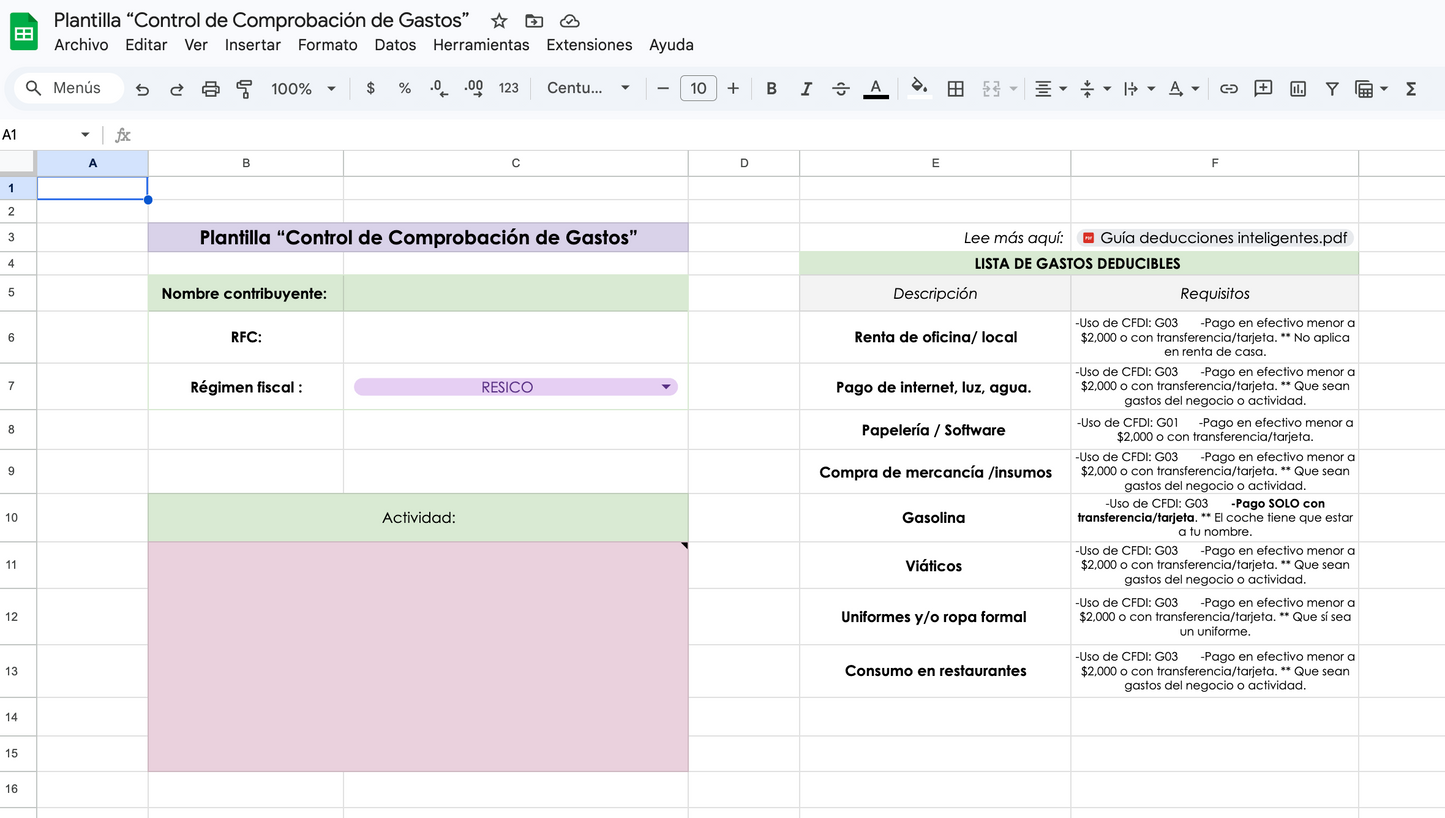Screen dimensions: 1445x818
Task: Format as percent
Action: (x=404, y=88)
